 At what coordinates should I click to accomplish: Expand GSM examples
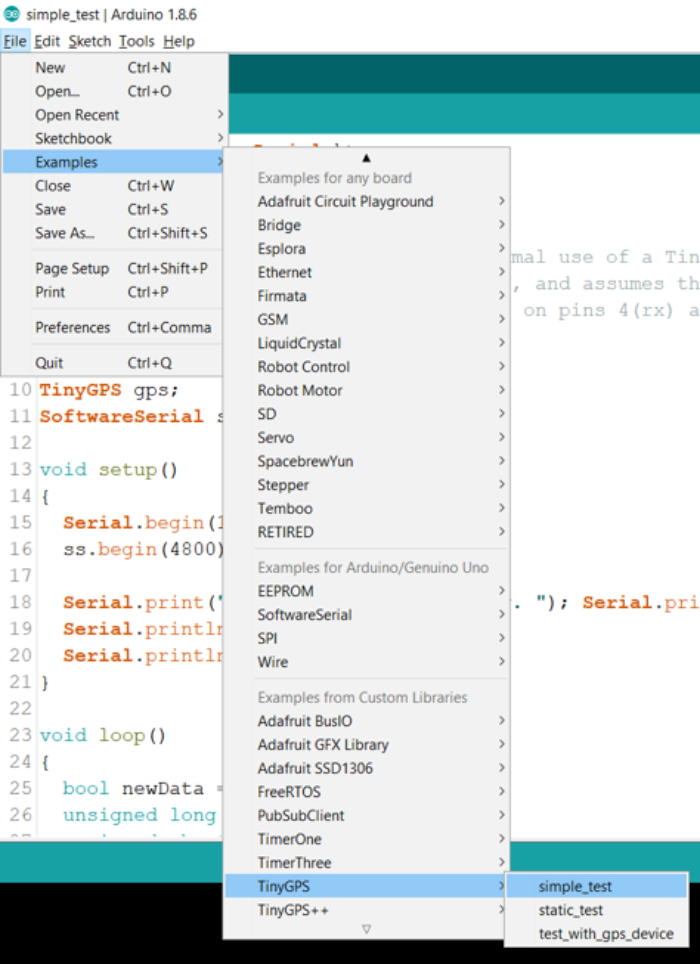point(366,320)
